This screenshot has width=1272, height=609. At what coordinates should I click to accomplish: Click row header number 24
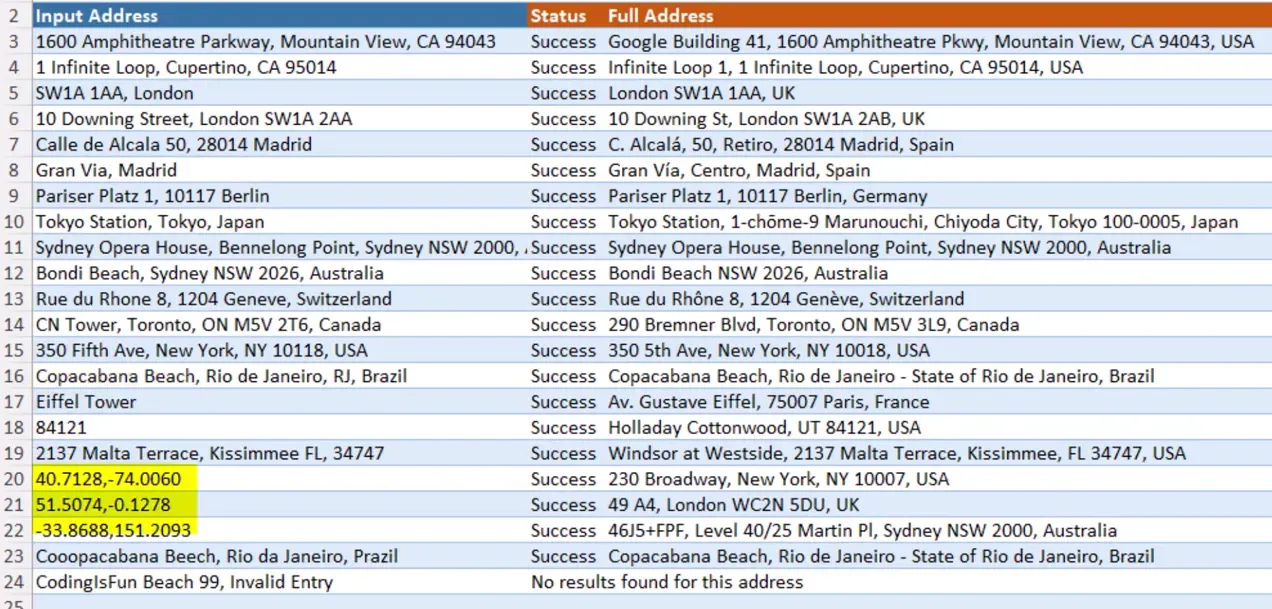(16, 582)
